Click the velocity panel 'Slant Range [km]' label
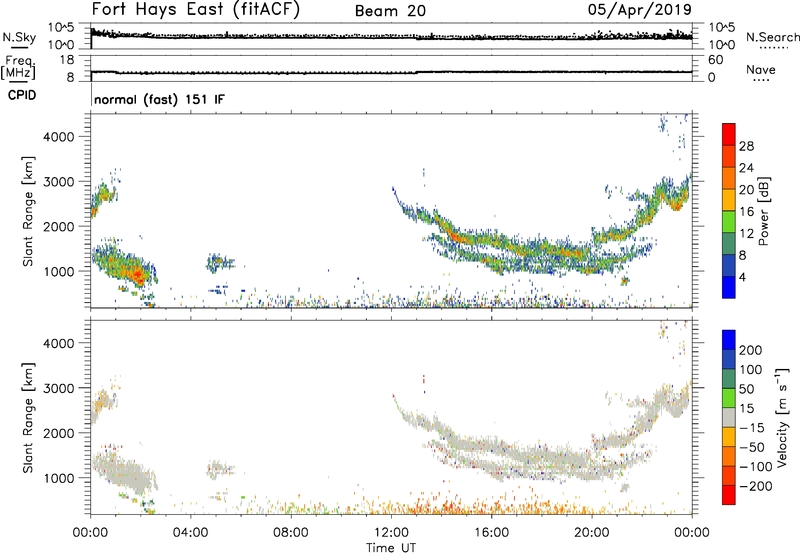 coord(28,418)
